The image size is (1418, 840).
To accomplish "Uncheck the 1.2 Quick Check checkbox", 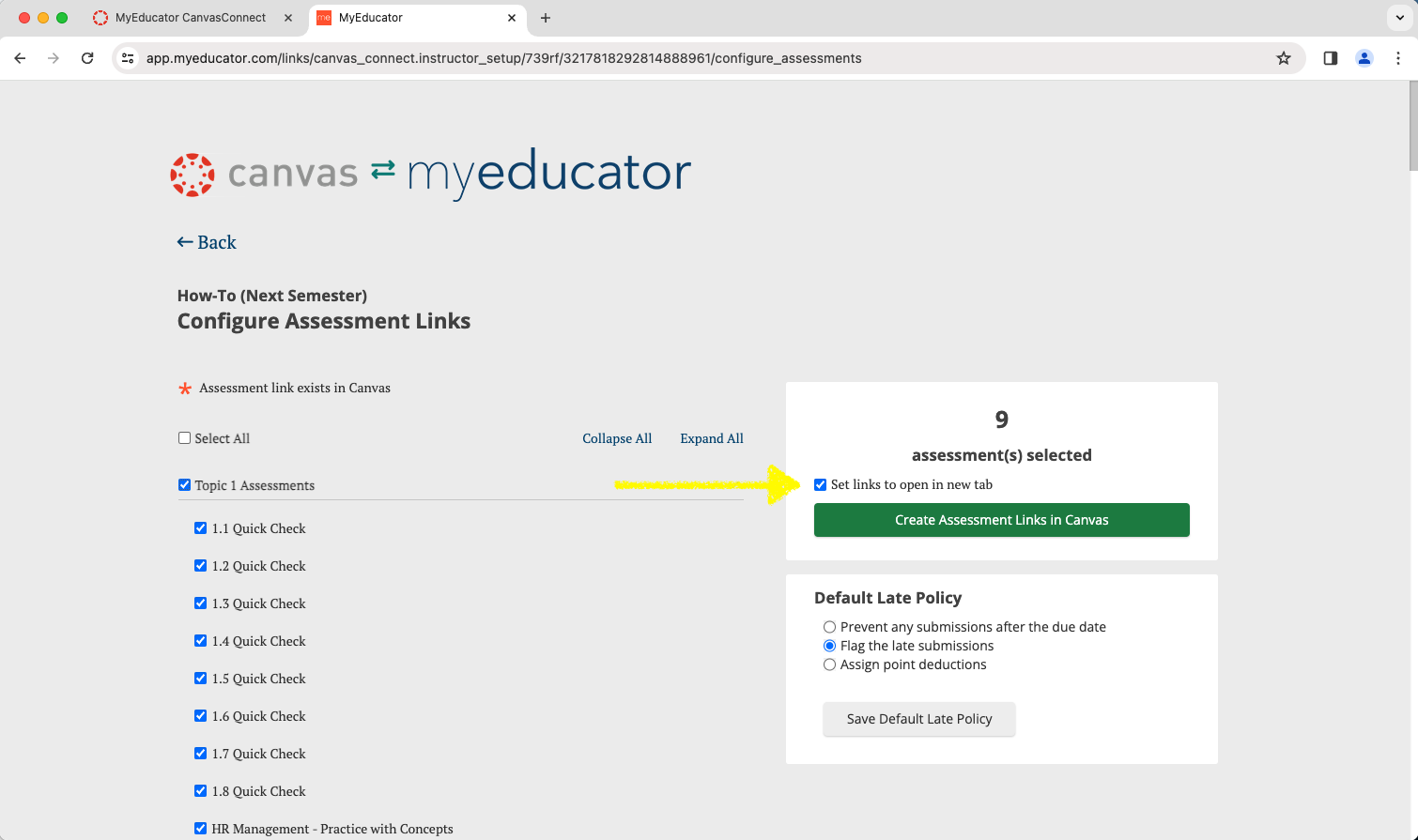I will point(201,566).
